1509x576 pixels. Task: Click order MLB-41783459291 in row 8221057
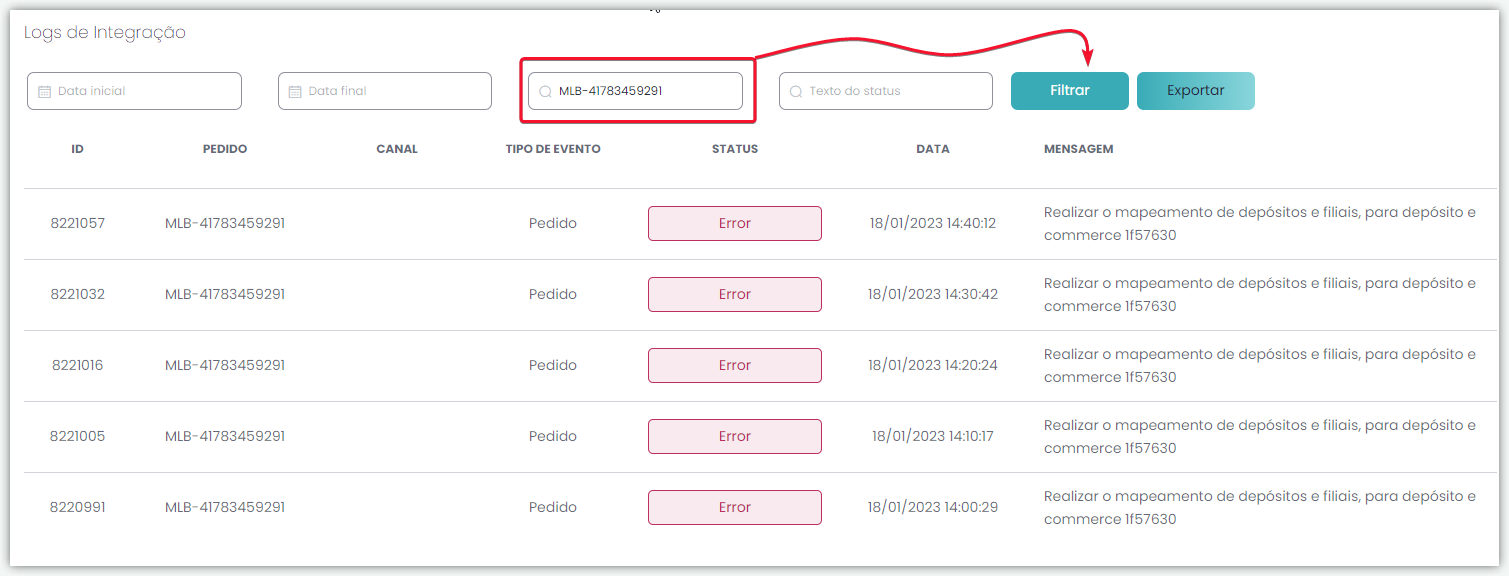225,223
